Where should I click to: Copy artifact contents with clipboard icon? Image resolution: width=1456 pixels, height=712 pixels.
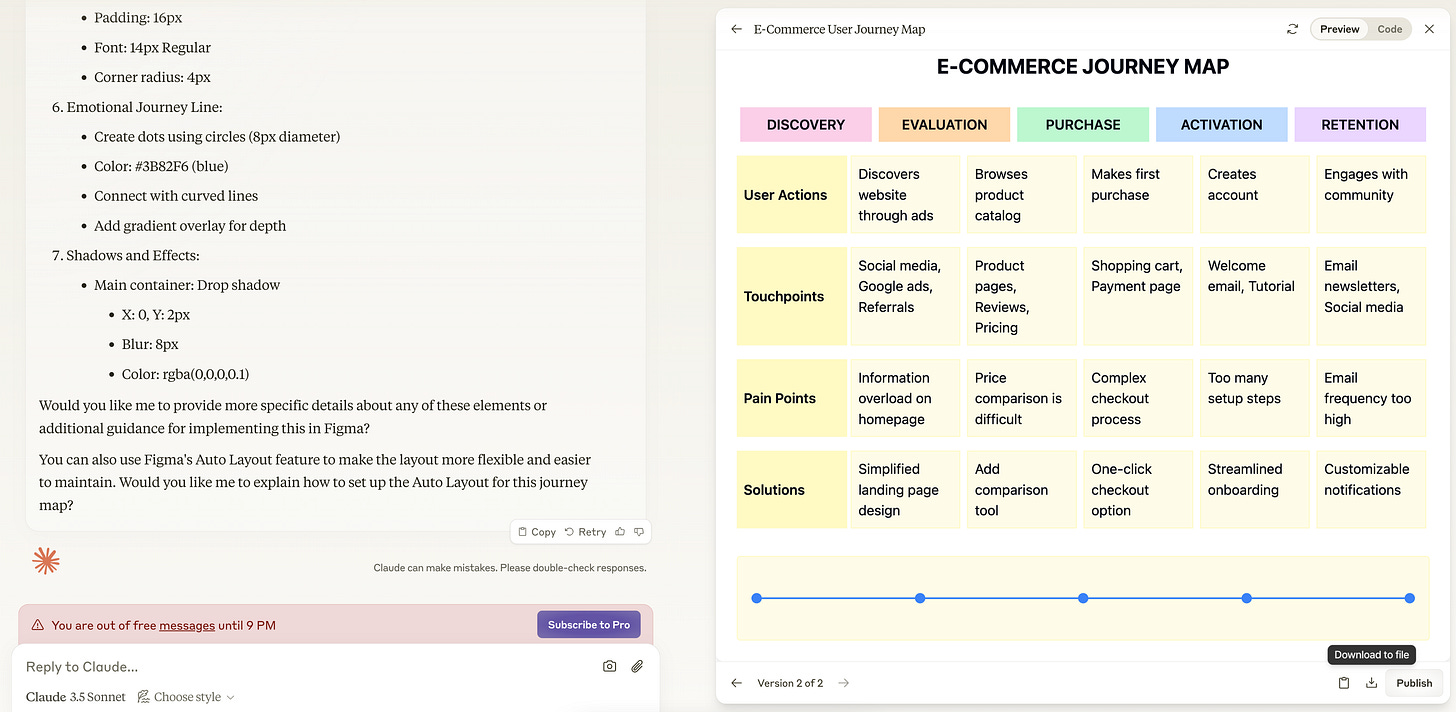(x=1344, y=683)
